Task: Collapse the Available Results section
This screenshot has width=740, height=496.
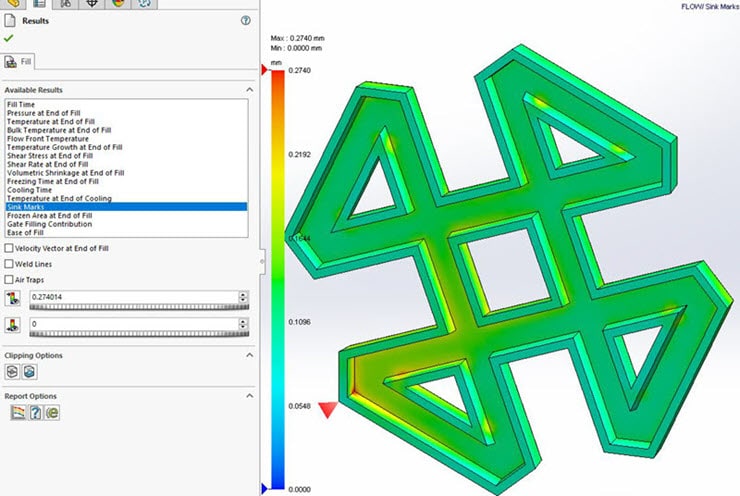Action: pos(250,90)
